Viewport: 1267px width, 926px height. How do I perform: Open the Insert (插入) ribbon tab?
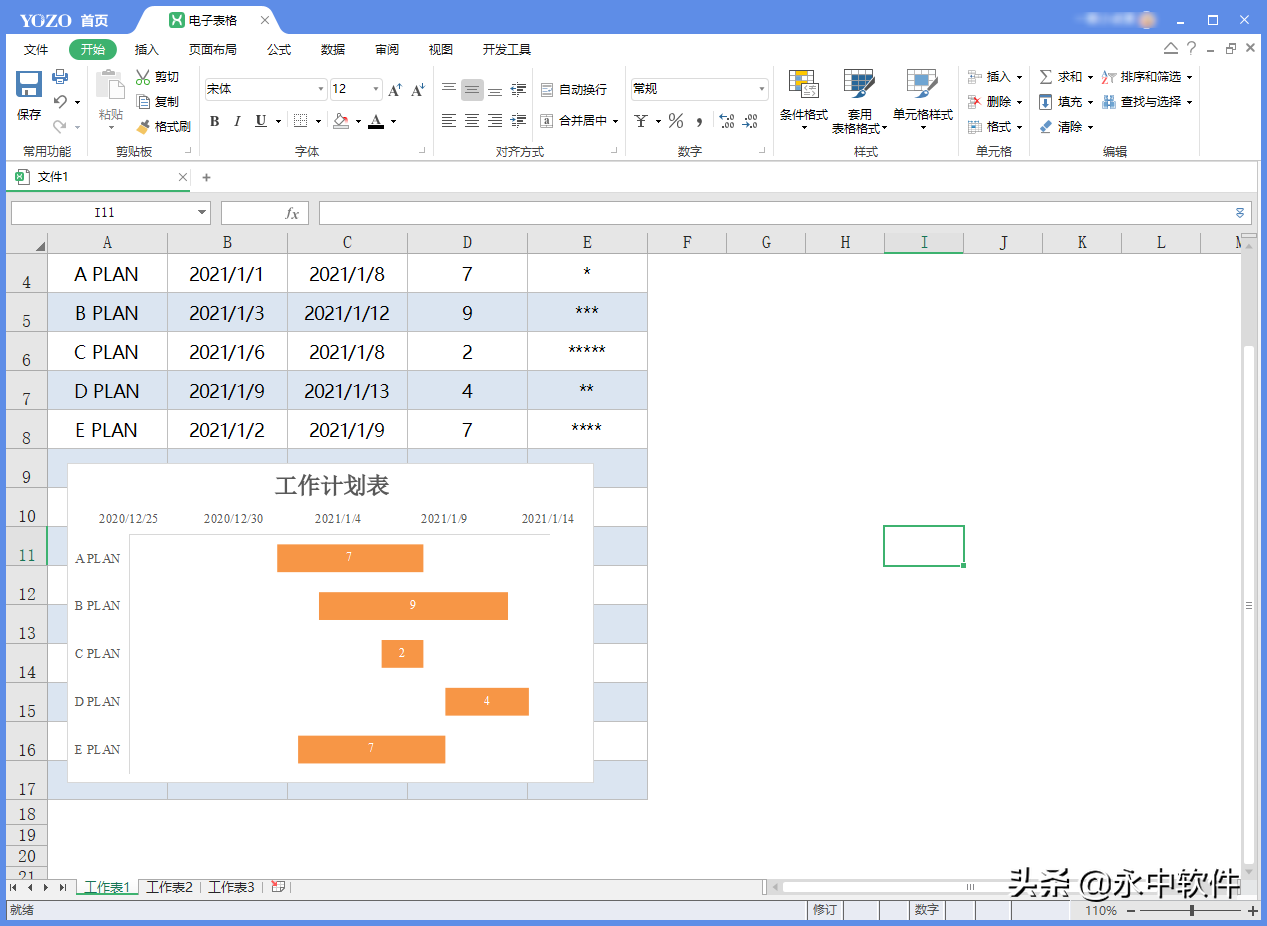pos(147,50)
